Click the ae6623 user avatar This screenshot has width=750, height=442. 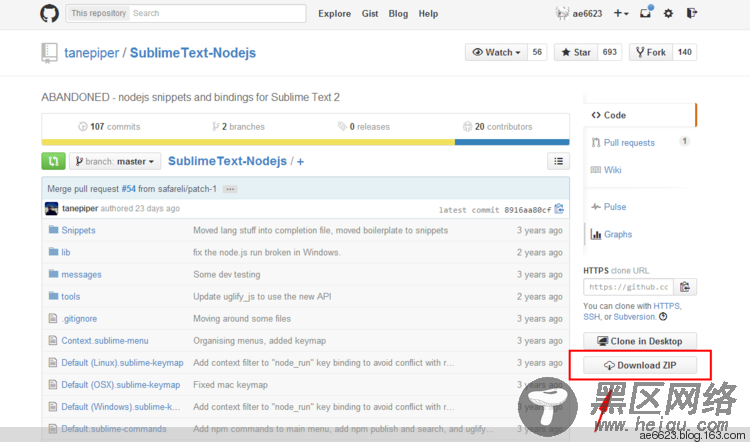[562, 13]
